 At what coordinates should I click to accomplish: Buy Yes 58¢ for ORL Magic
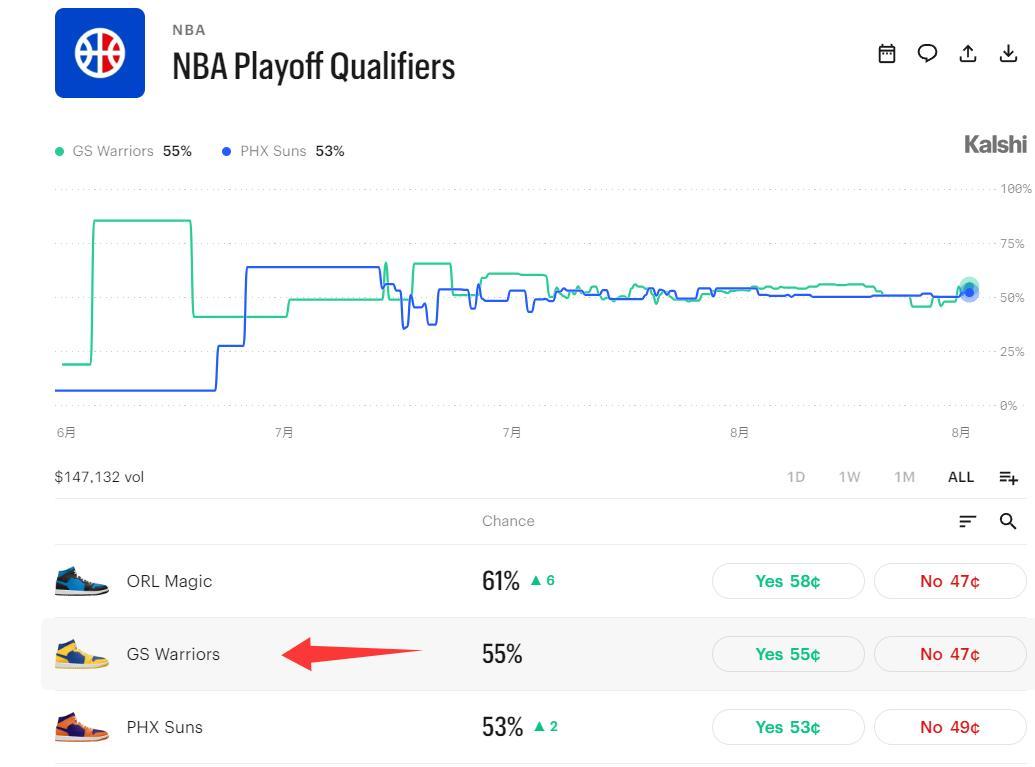[x=788, y=581]
